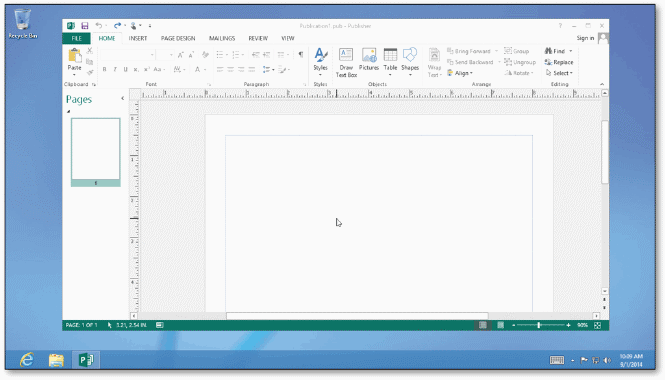
Task: Open Internet Explorer from the taskbar
Action: [x=27, y=360]
